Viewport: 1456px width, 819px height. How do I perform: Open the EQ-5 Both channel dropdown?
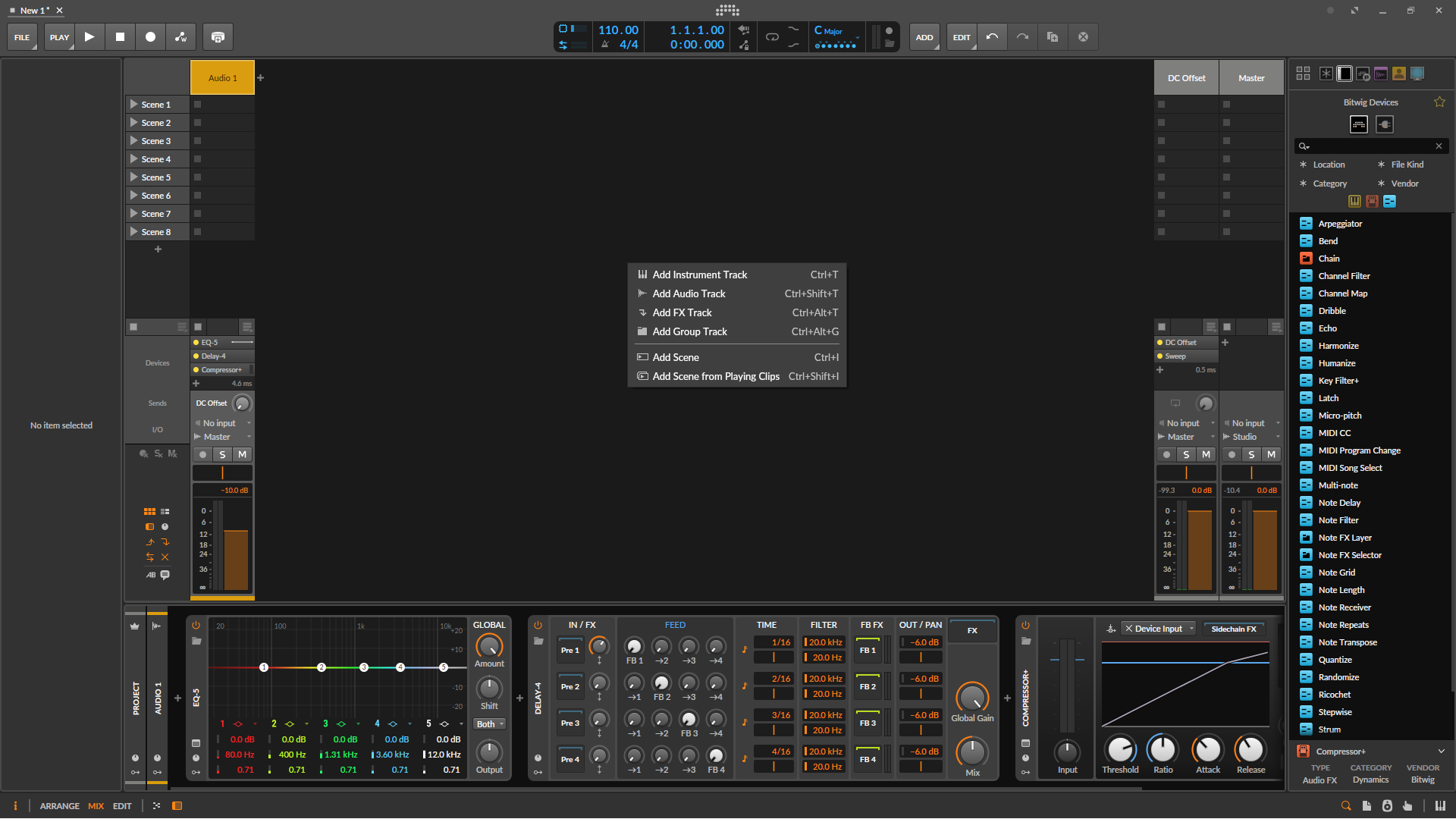[490, 724]
